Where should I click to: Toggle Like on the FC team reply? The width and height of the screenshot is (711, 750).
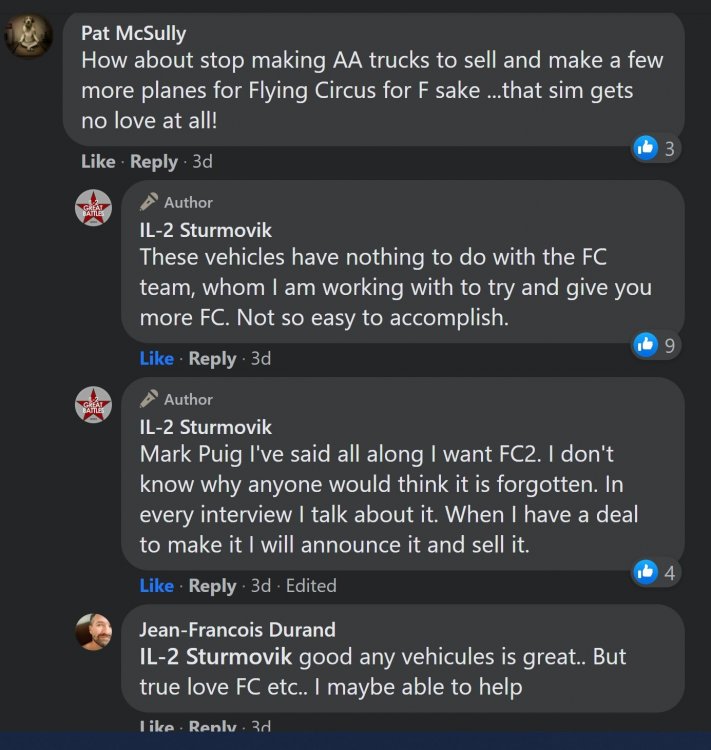click(x=156, y=358)
